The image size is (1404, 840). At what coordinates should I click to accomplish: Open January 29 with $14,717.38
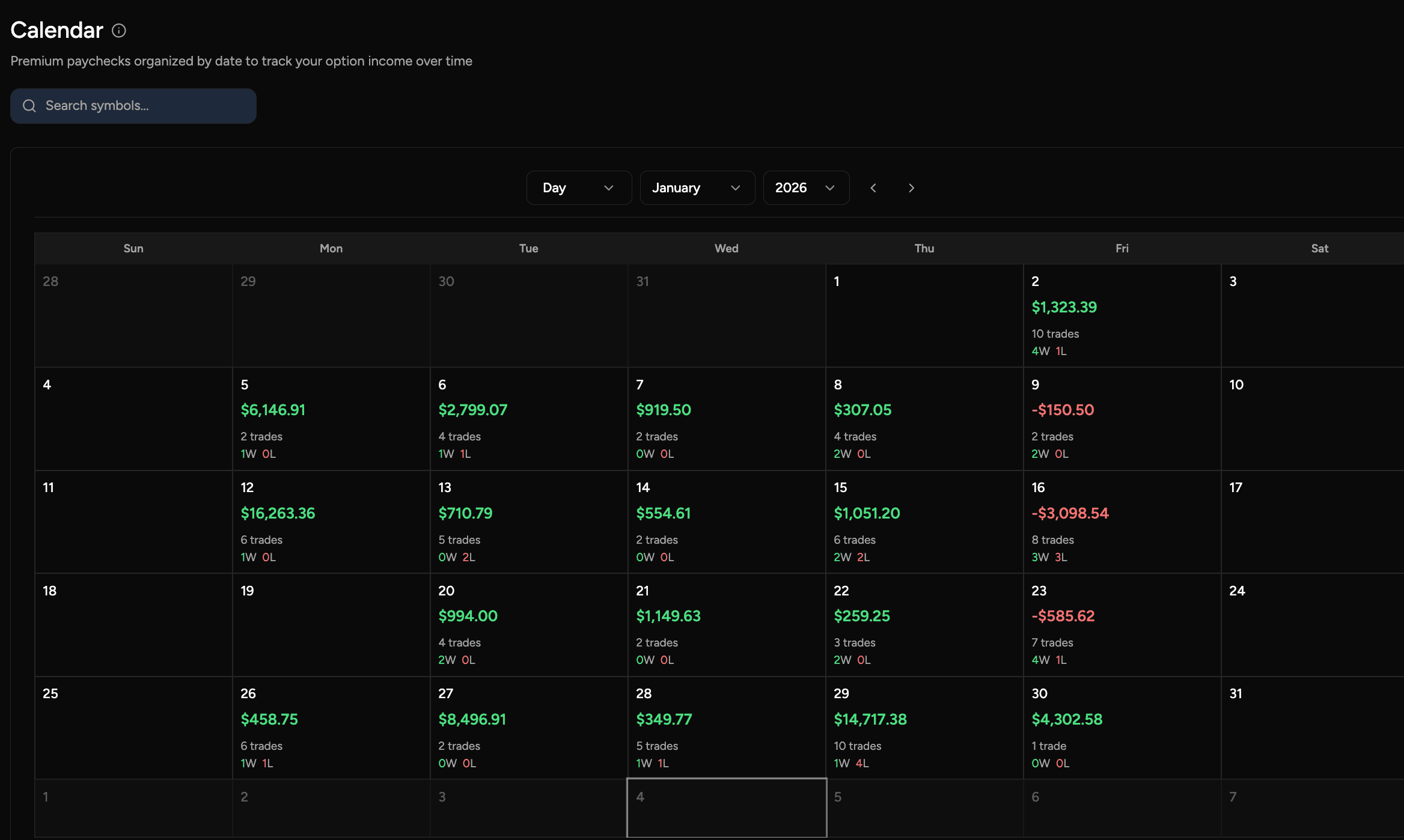pyautogui.click(x=924, y=728)
